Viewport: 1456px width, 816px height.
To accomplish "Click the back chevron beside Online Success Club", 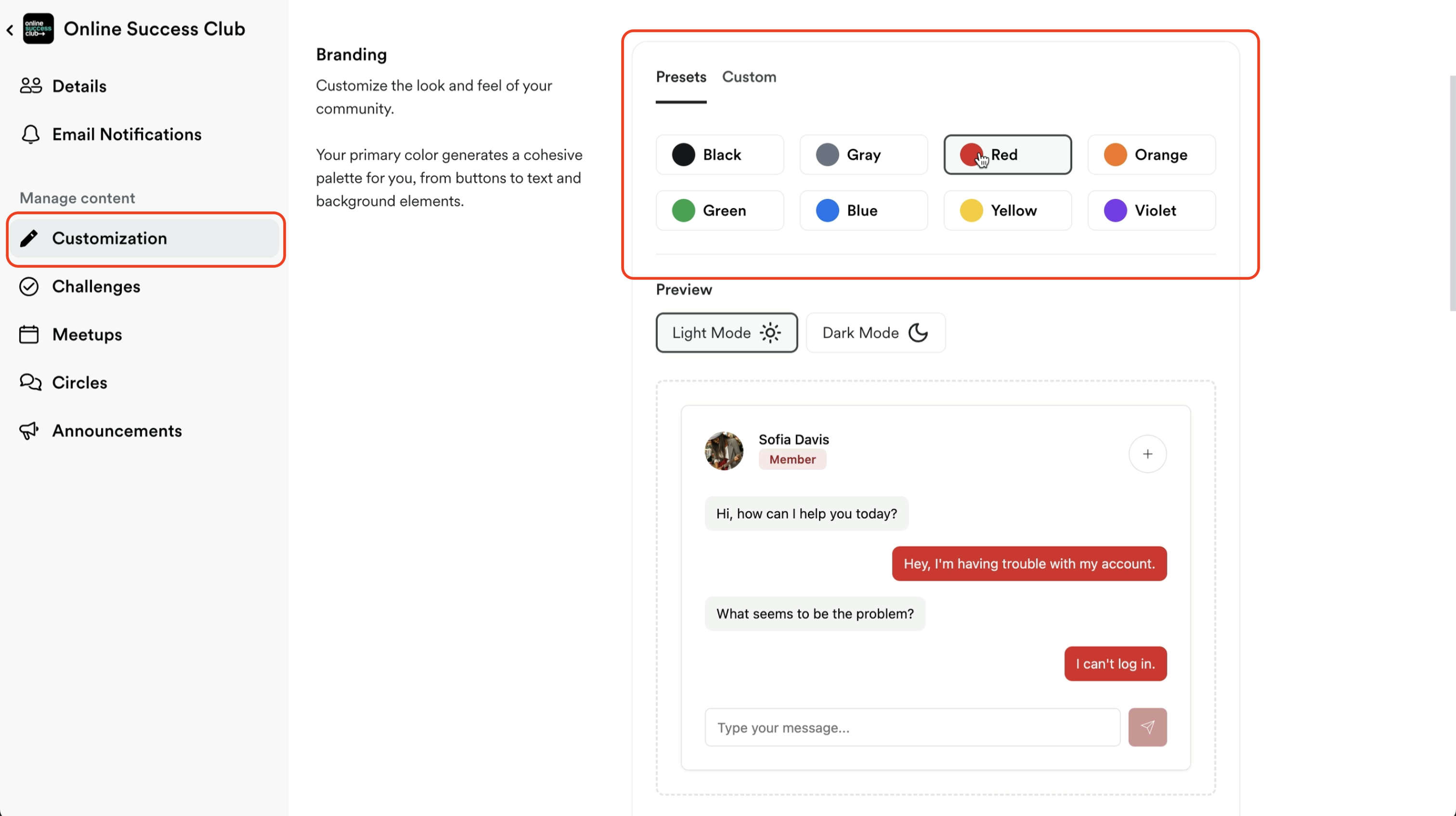I will pos(10,29).
